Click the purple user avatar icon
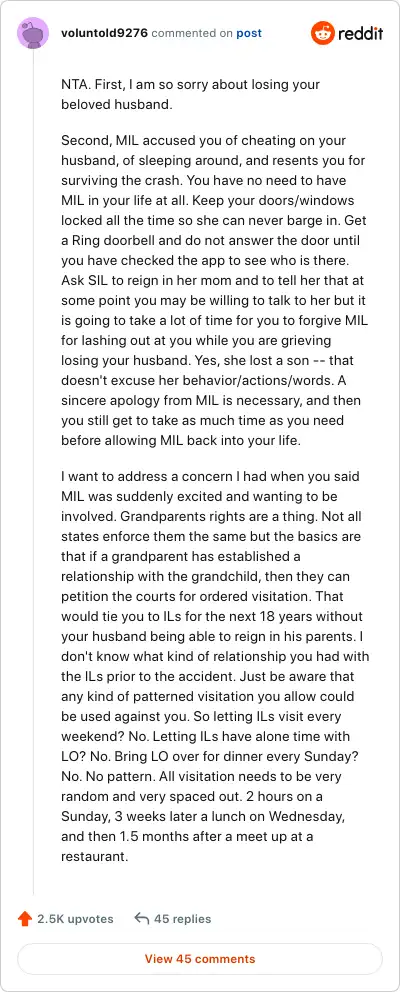Viewport: 400px width, 992px height. click(33, 33)
